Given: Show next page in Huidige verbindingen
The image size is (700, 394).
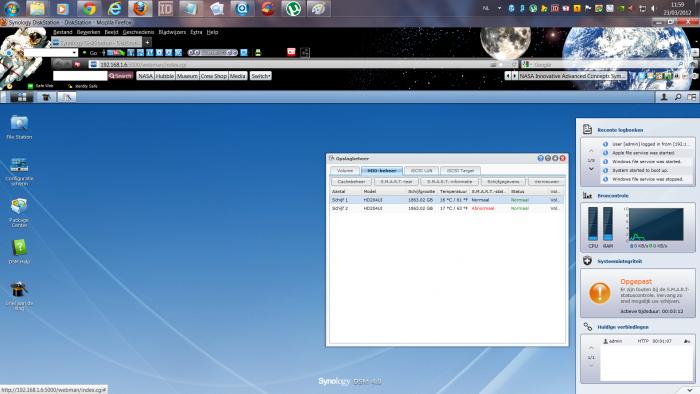Looking at the screenshot, I should click(x=591, y=366).
